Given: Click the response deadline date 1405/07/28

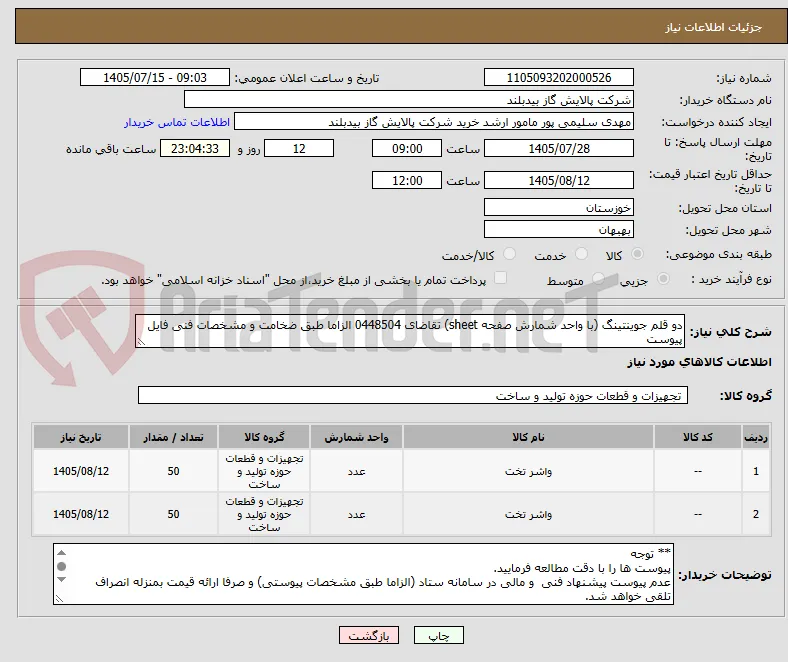Looking at the screenshot, I should [x=558, y=148].
